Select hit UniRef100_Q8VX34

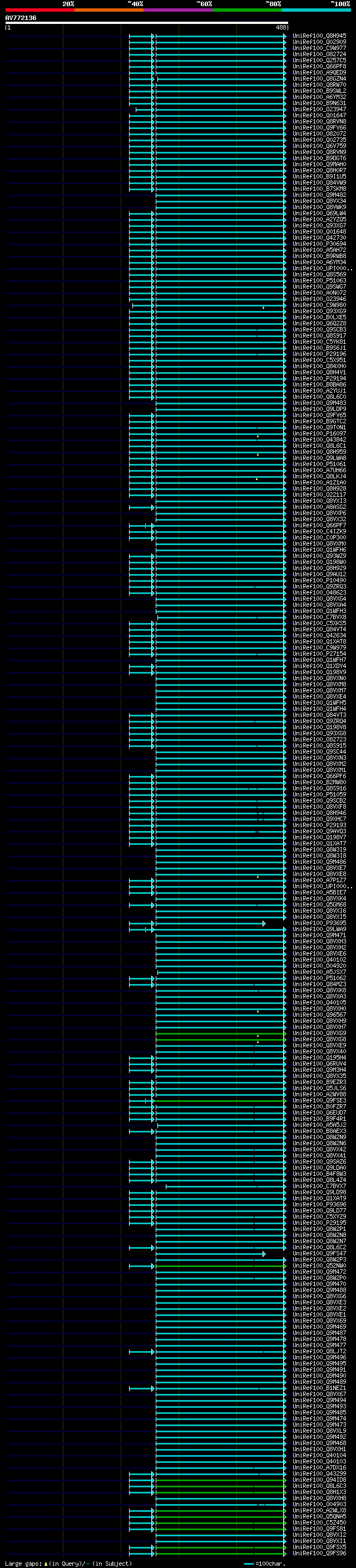point(319,201)
